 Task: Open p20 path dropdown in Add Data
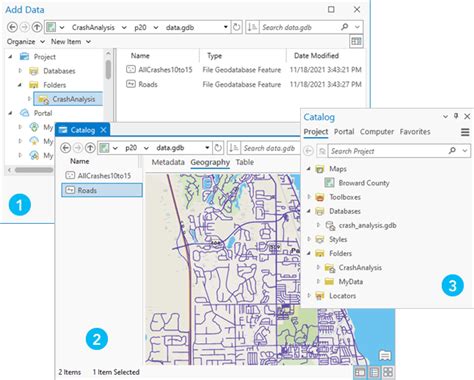coord(156,27)
